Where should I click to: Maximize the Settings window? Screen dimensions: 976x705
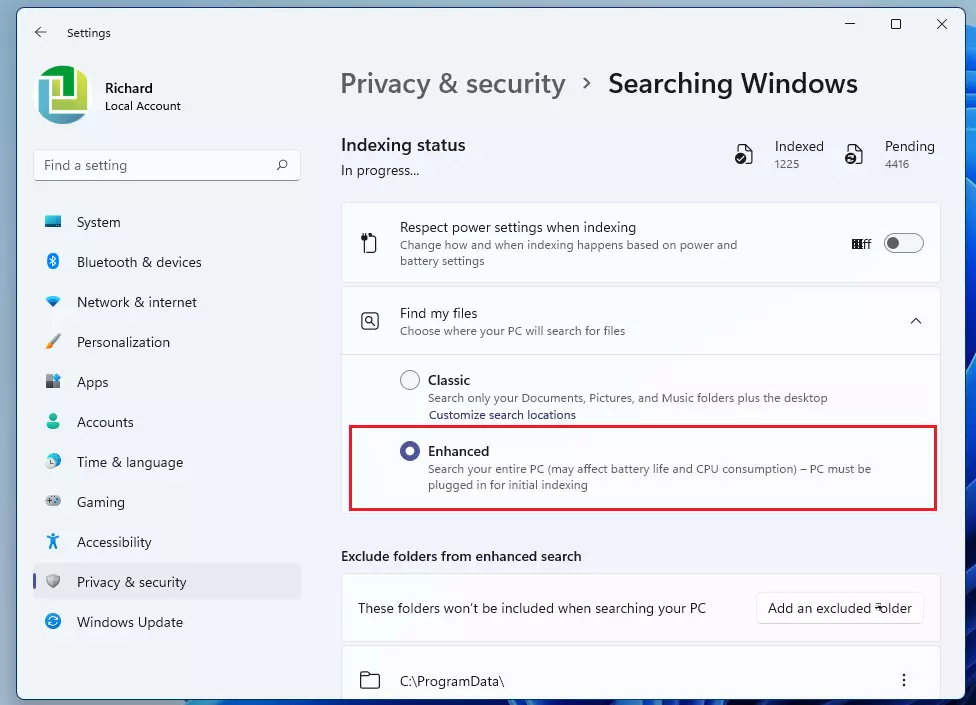pyautogui.click(x=896, y=24)
